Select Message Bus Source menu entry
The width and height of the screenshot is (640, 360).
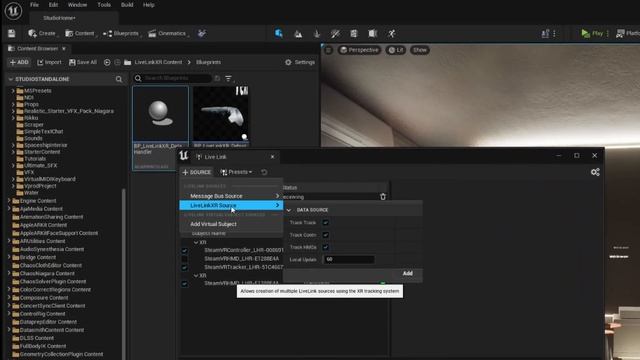[x=231, y=196]
